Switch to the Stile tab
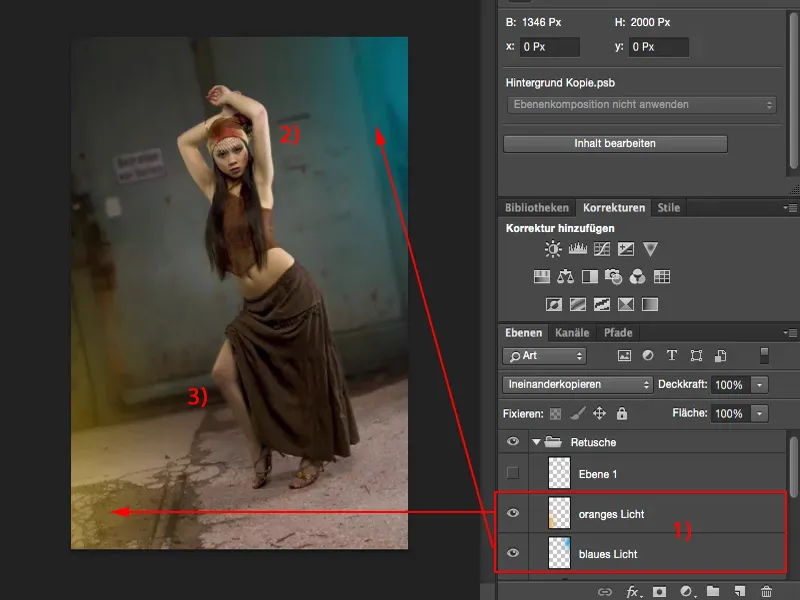 (x=668, y=208)
